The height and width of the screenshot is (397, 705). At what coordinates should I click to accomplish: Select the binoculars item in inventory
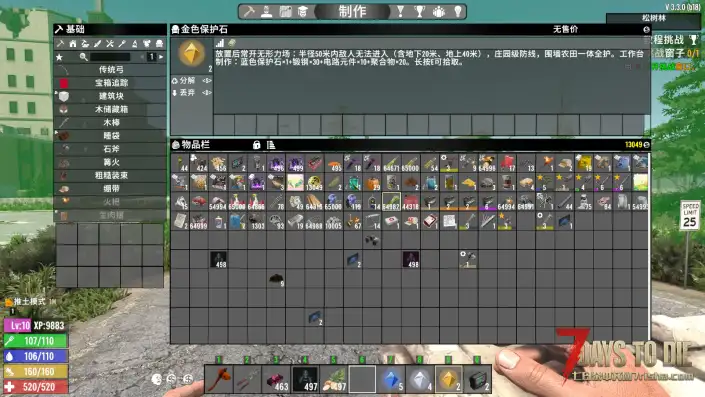tap(372, 240)
